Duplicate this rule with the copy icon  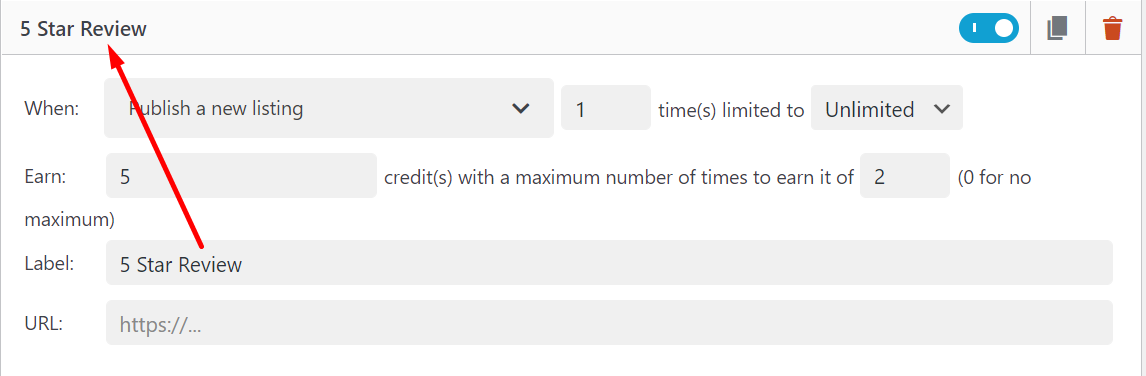[1058, 29]
